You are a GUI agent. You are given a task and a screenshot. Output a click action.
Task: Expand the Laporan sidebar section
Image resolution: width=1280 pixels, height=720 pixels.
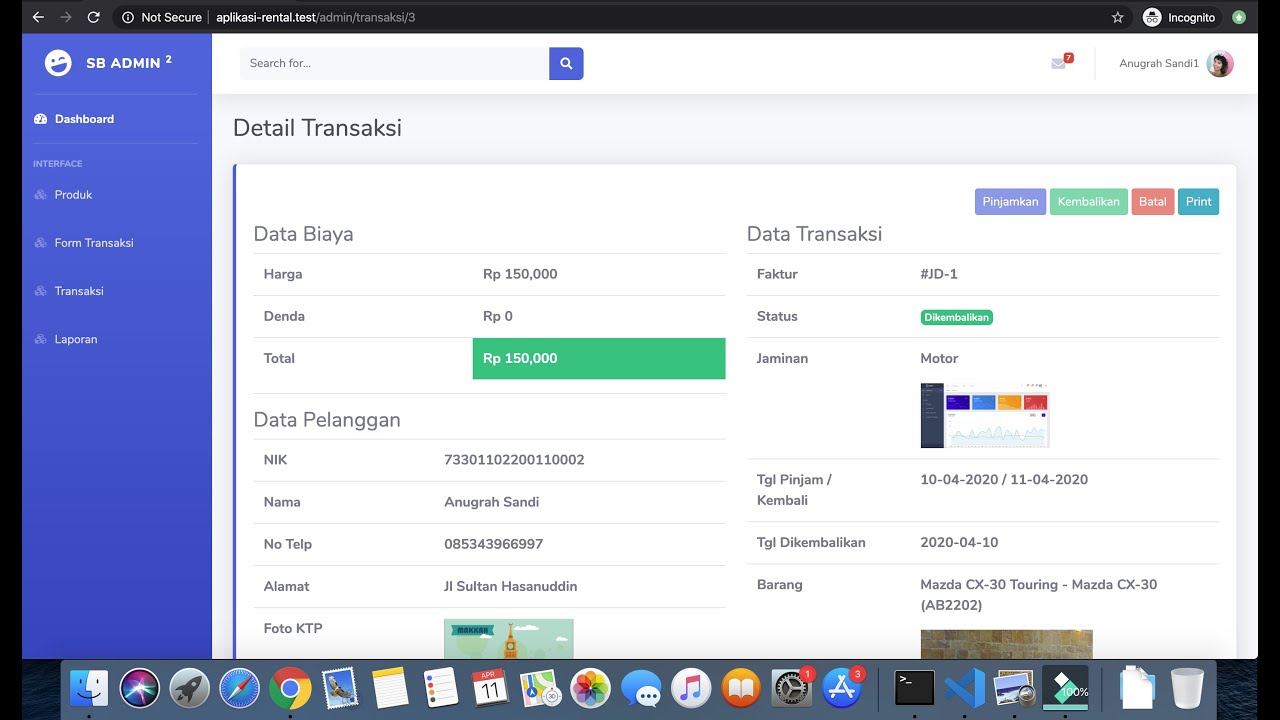(x=76, y=339)
